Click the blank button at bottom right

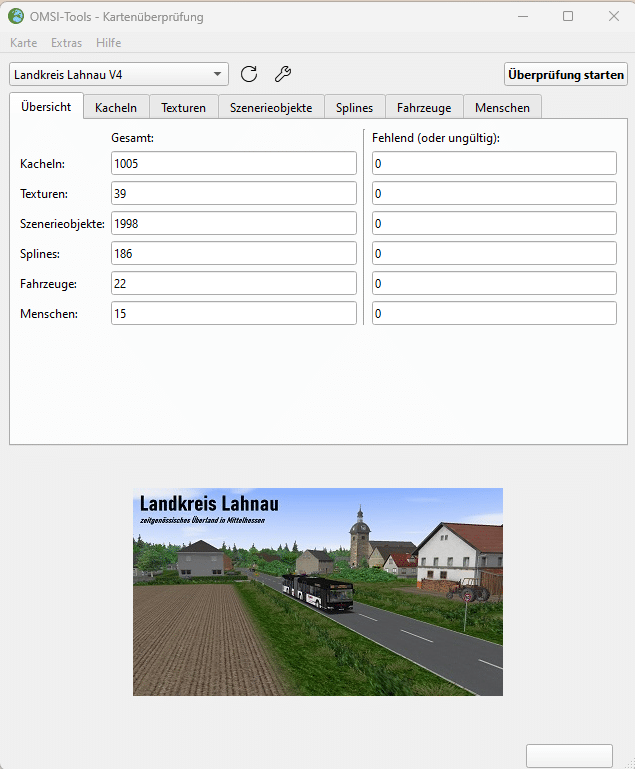569,756
